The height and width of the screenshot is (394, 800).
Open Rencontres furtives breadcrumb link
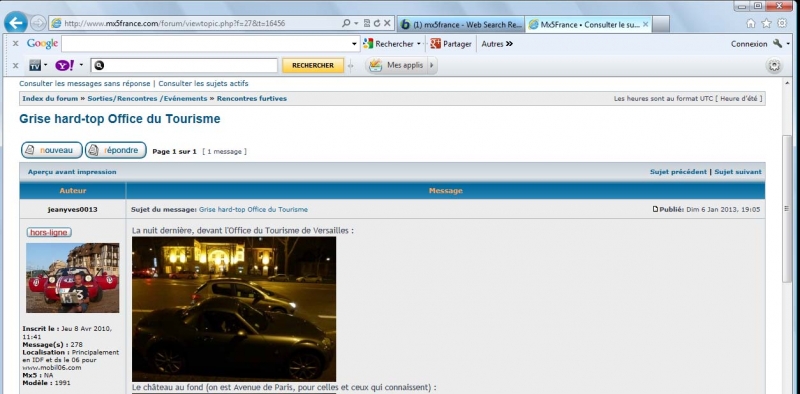(252, 98)
